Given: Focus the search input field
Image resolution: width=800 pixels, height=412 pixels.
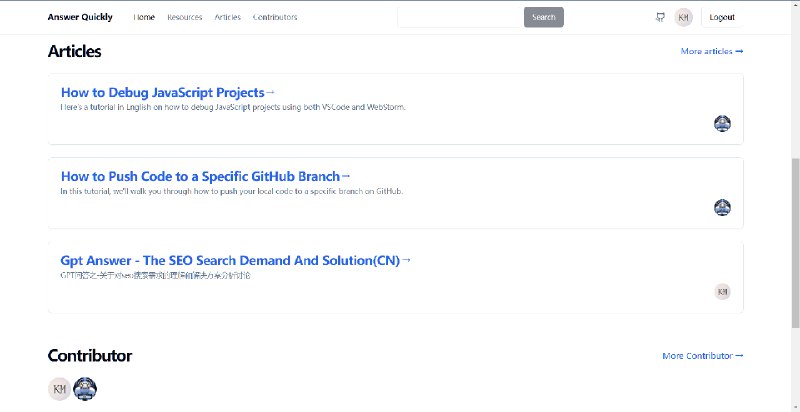Looking at the screenshot, I should click(x=461, y=17).
